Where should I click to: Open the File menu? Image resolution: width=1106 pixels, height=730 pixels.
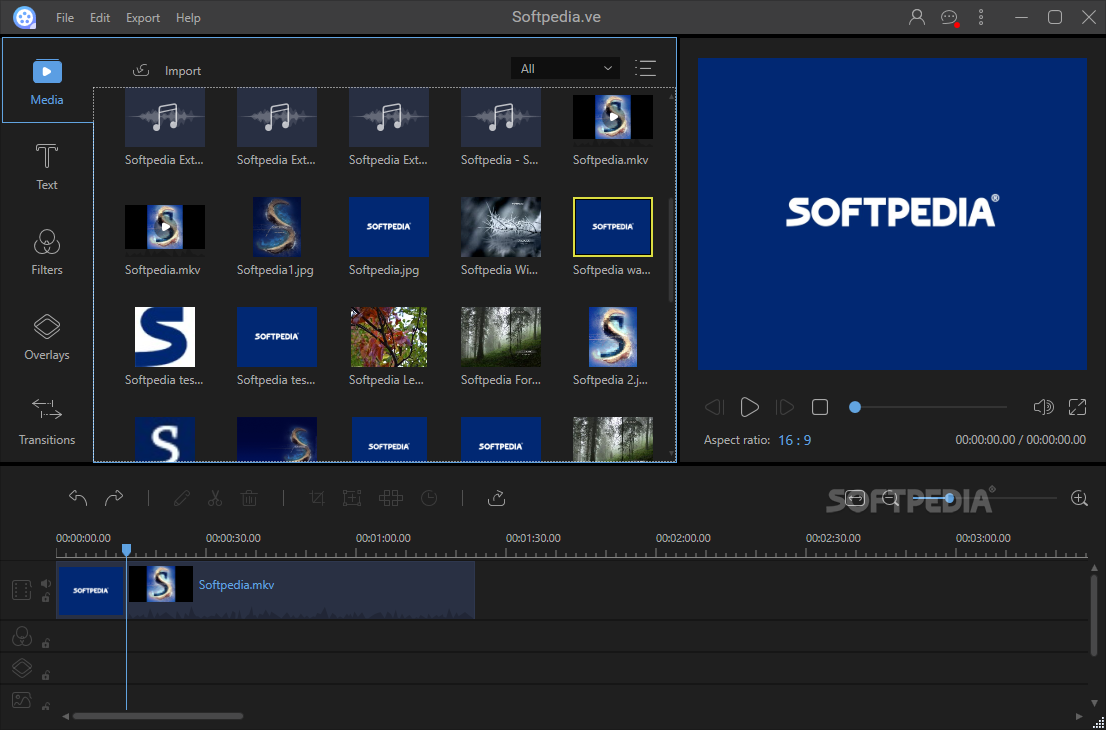point(65,18)
